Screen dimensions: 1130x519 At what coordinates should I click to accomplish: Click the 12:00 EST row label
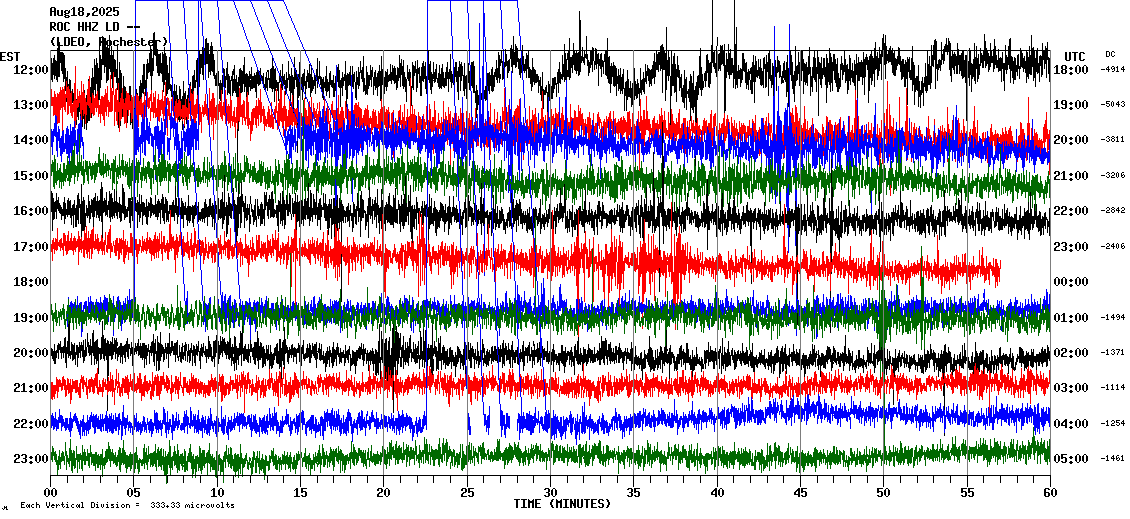(30, 70)
